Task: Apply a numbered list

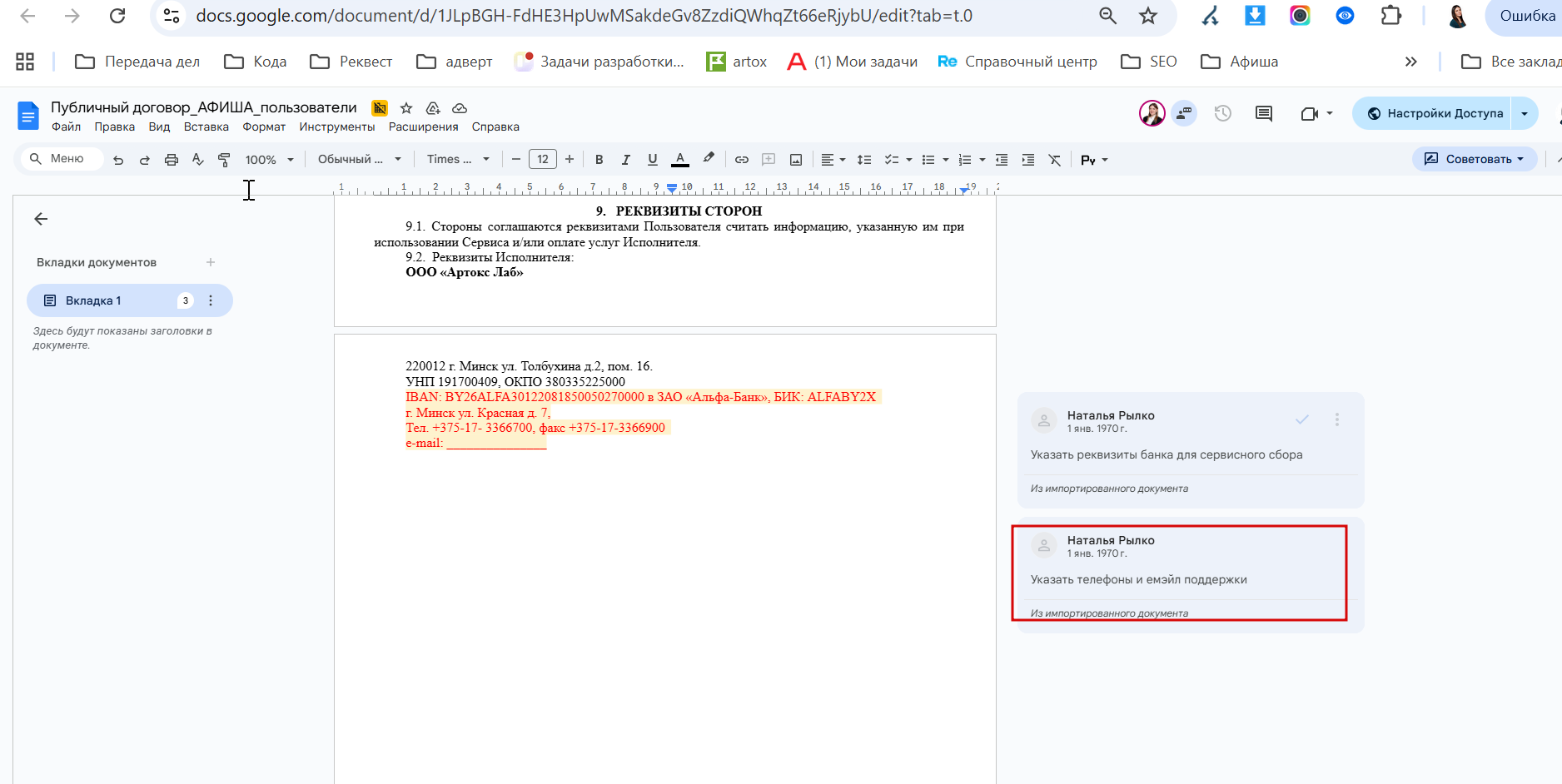Action: click(x=965, y=160)
